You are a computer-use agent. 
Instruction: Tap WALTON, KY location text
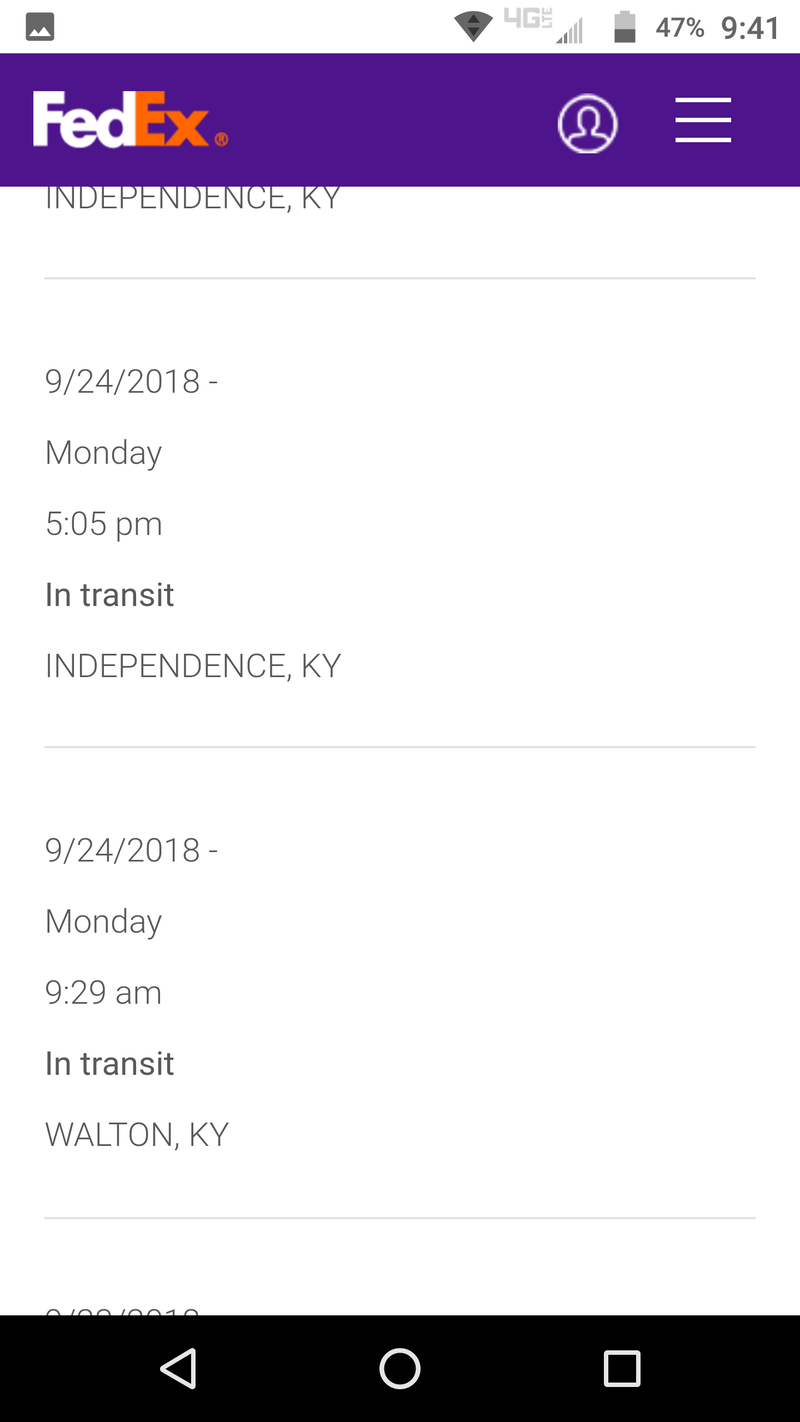click(x=137, y=1135)
